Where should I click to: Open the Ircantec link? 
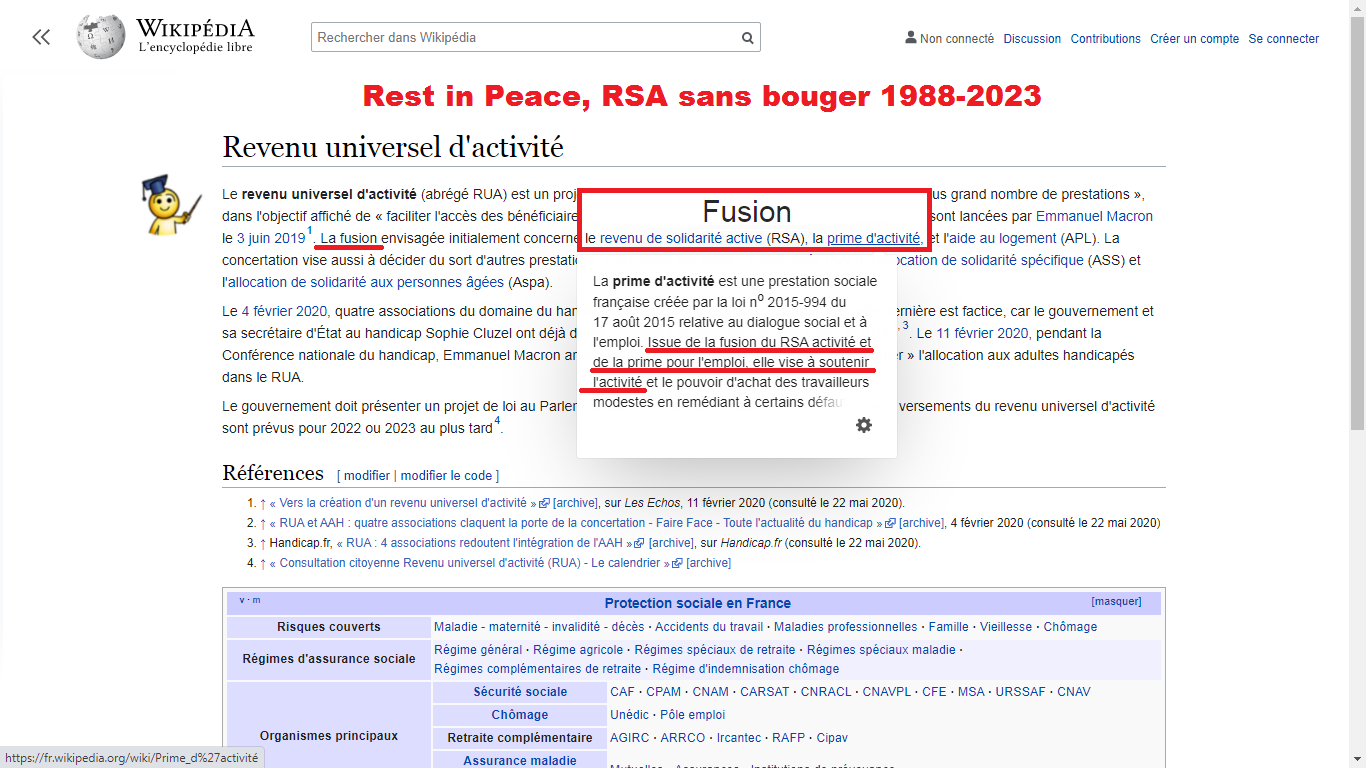tap(739, 738)
